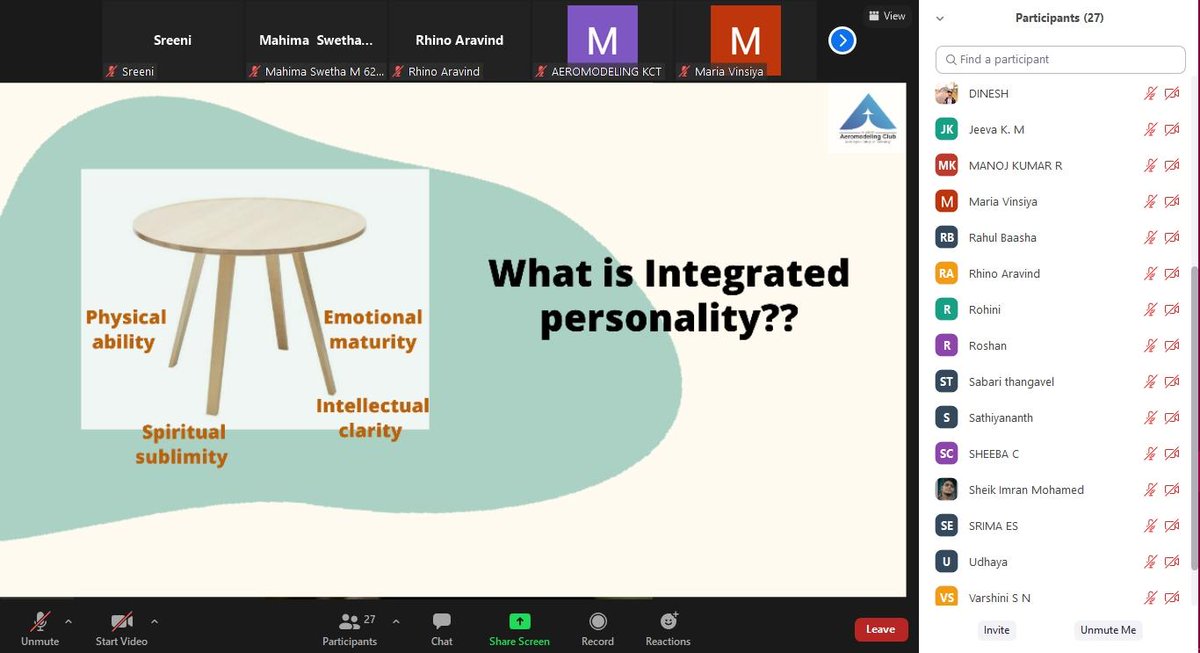Expand participants options arrow in toolbar

[x=395, y=620]
